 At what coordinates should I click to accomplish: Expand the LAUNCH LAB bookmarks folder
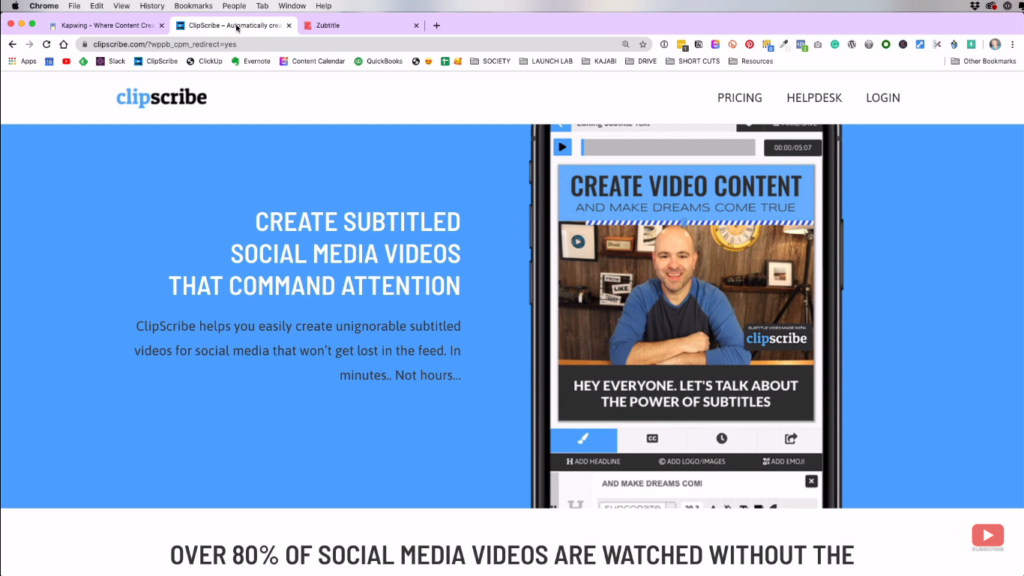pos(545,61)
